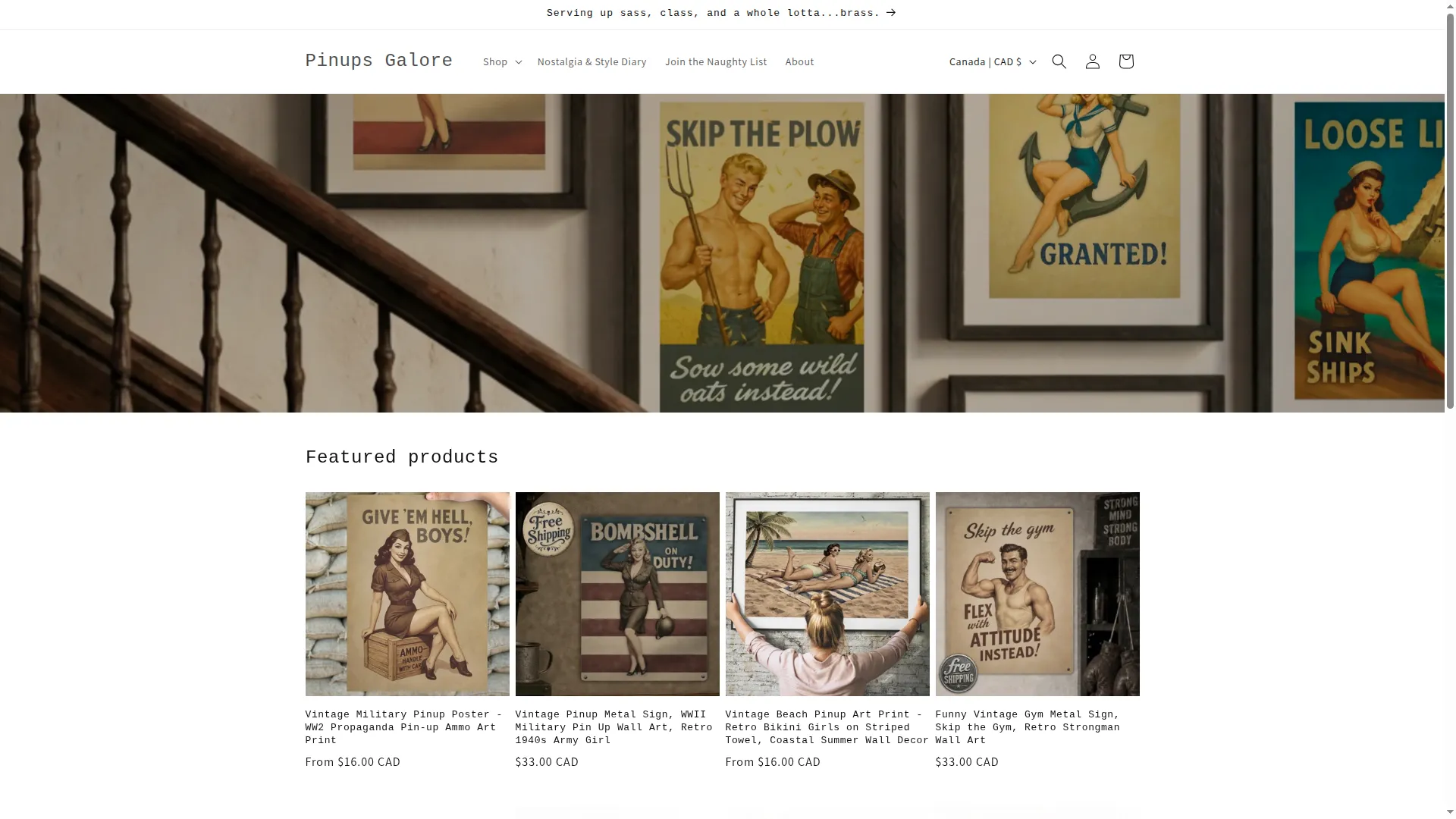Open the About page
This screenshot has height=819, width=1456.
(x=799, y=61)
